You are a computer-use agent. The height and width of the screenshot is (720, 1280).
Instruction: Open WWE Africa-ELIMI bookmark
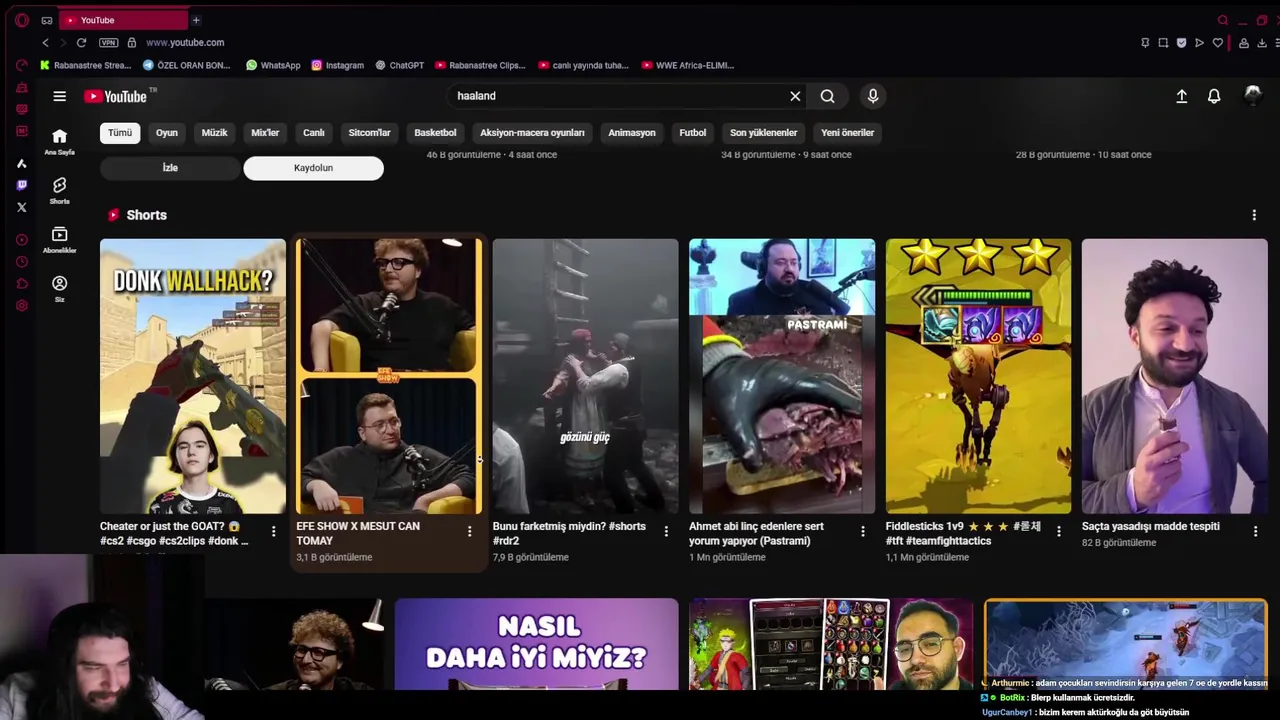(688, 65)
